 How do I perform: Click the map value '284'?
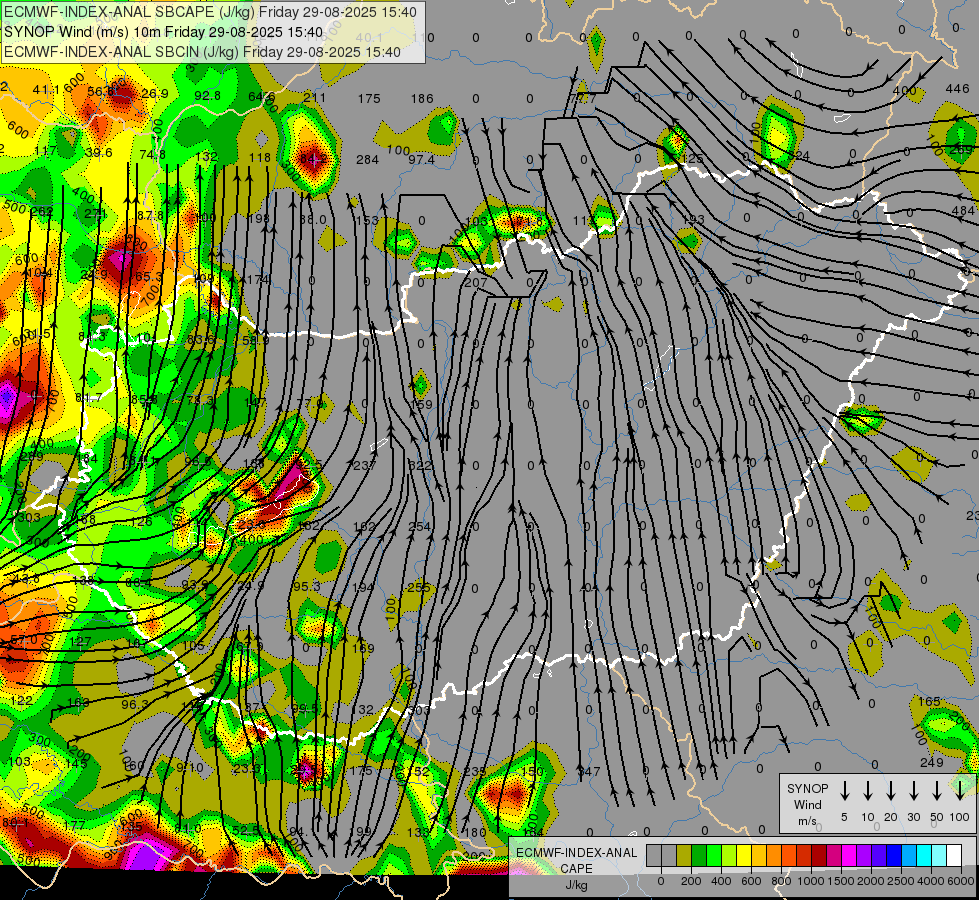367,159
